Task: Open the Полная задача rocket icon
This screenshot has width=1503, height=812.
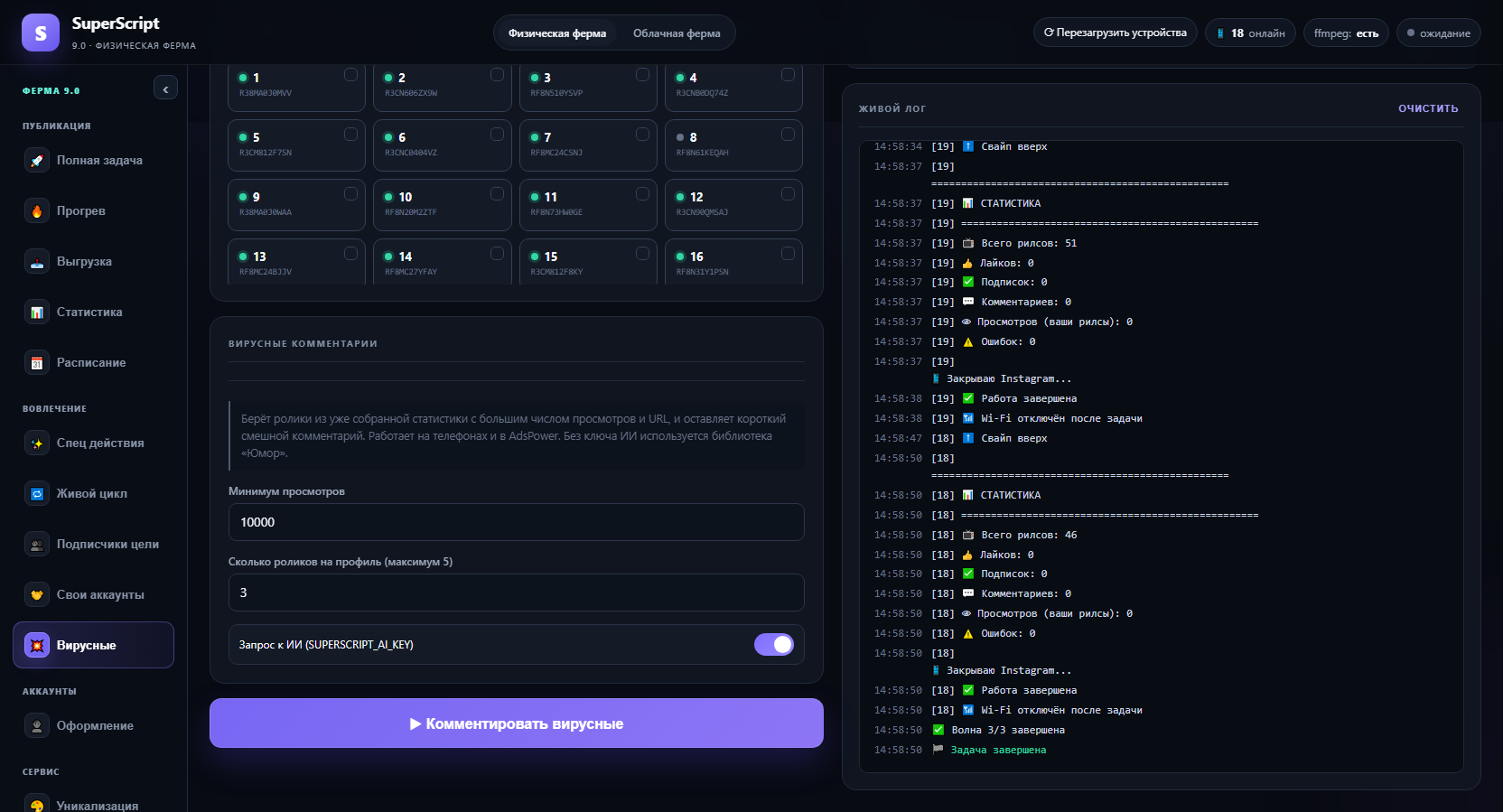Action: point(37,161)
